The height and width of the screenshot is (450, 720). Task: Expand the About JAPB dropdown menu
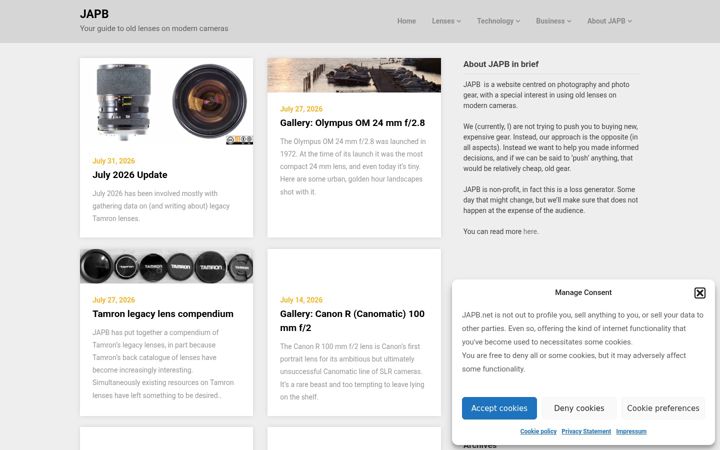(x=609, y=21)
